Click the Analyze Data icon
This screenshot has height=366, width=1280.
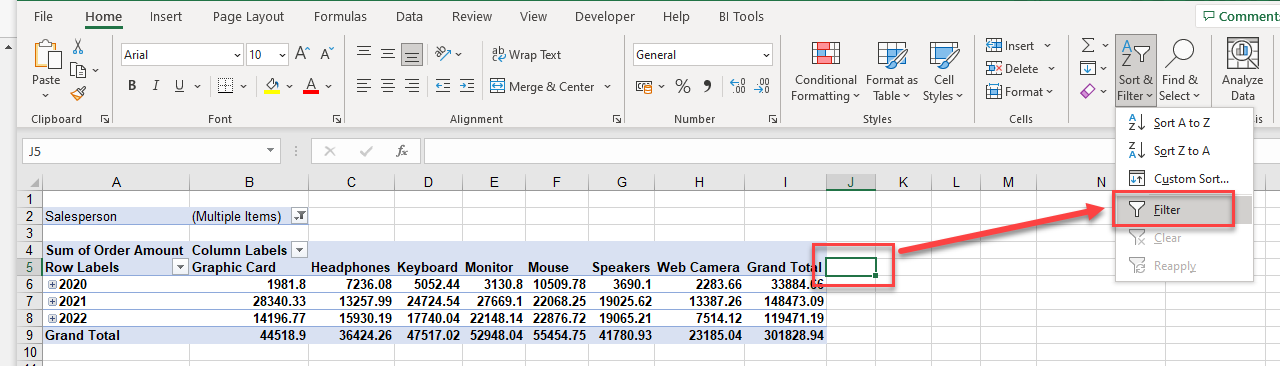[1242, 72]
